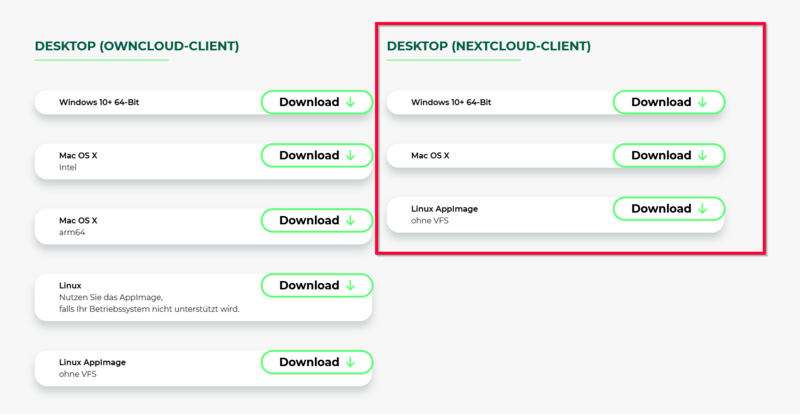The height and width of the screenshot is (414, 800).
Task: Click the 'Linux AppImage' label under ownCloud-Client
Action: click(93, 362)
